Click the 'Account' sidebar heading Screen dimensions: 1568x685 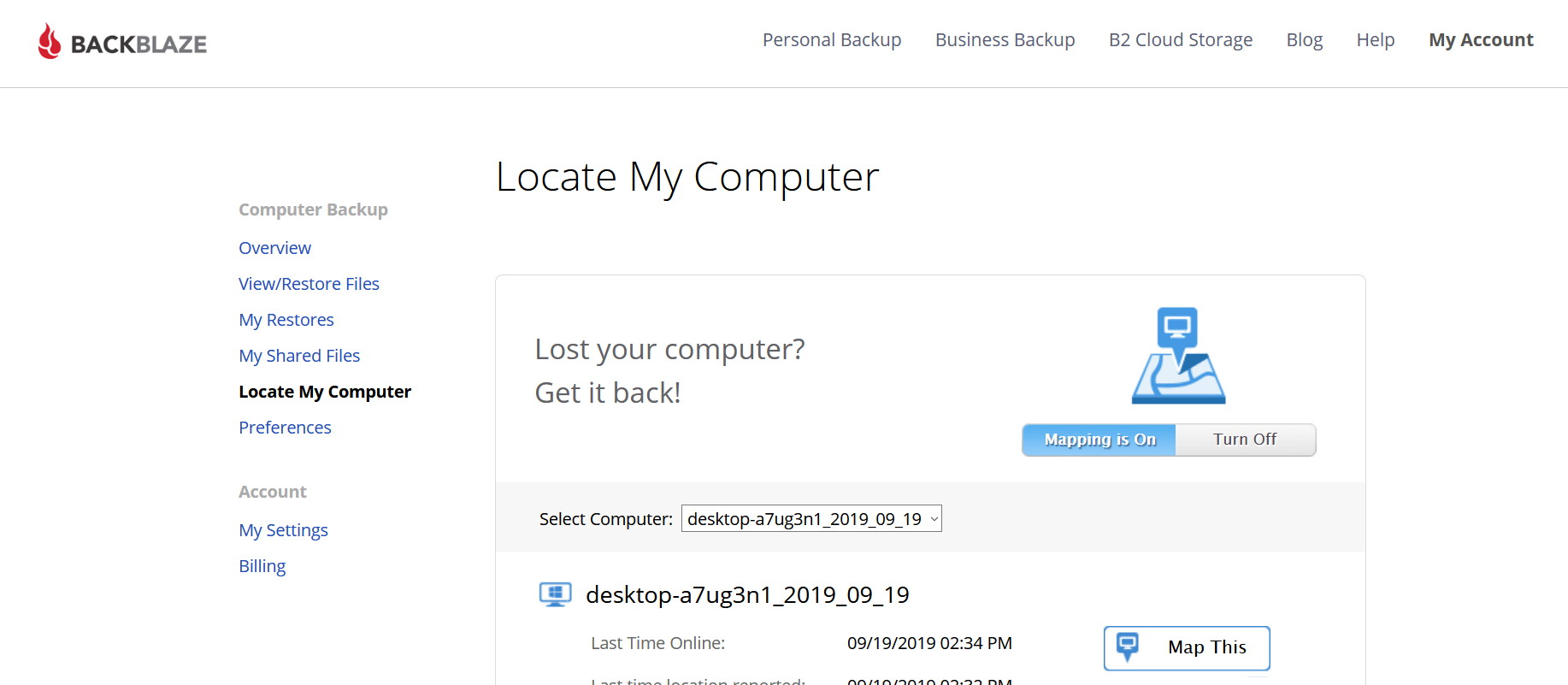point(272,492)
